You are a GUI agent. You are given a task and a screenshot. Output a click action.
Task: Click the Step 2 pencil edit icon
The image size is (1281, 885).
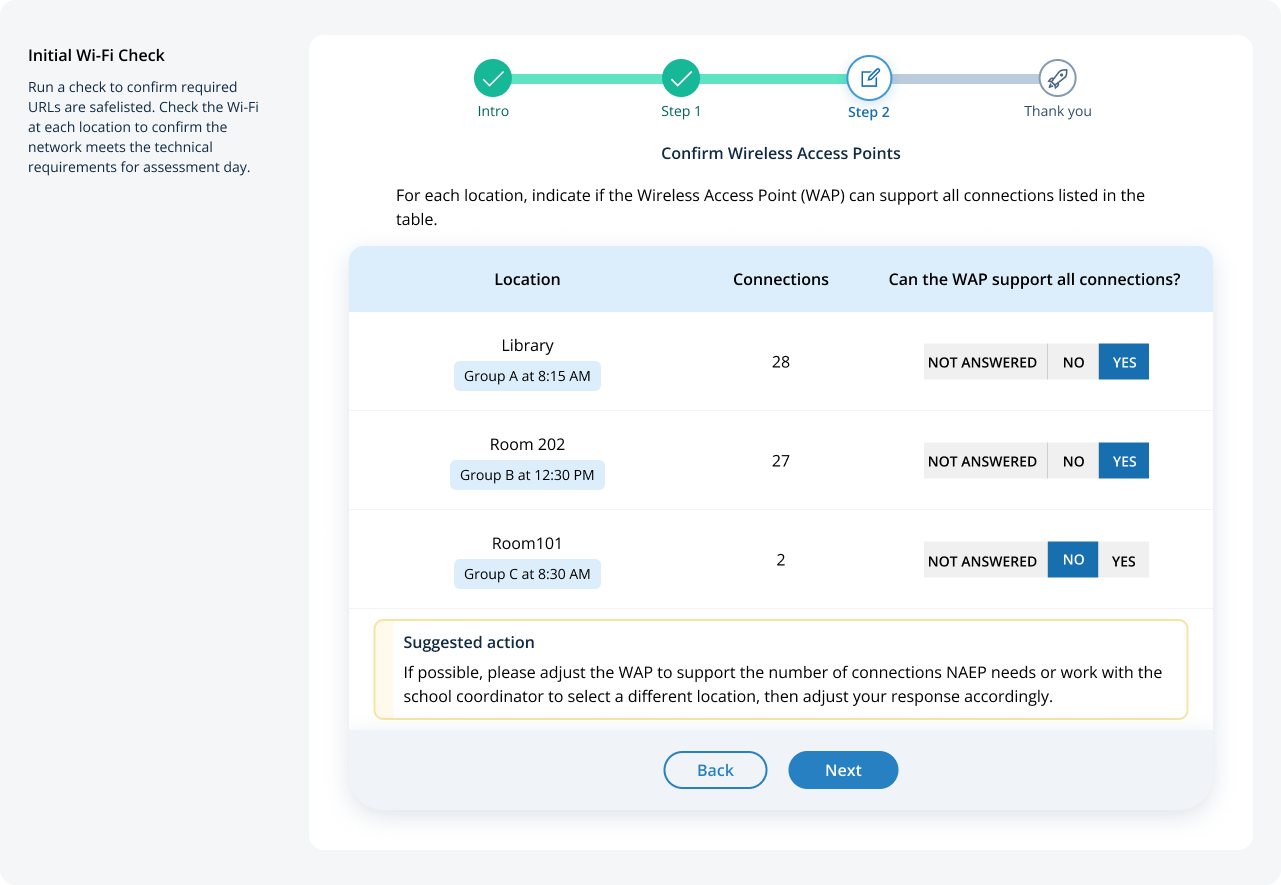click(869, 78)
